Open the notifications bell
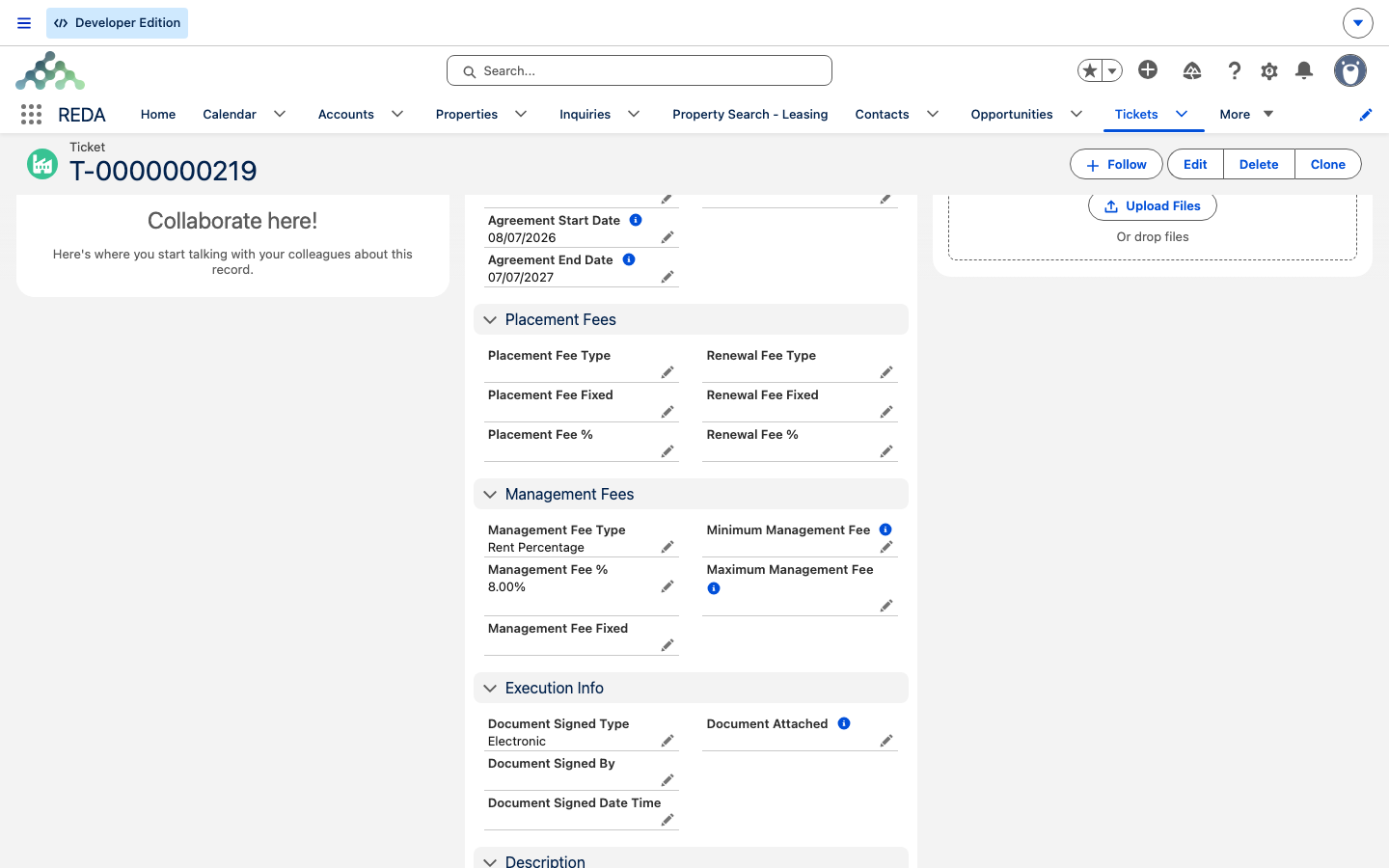The image size is (1389, 868). point(1304,70)
